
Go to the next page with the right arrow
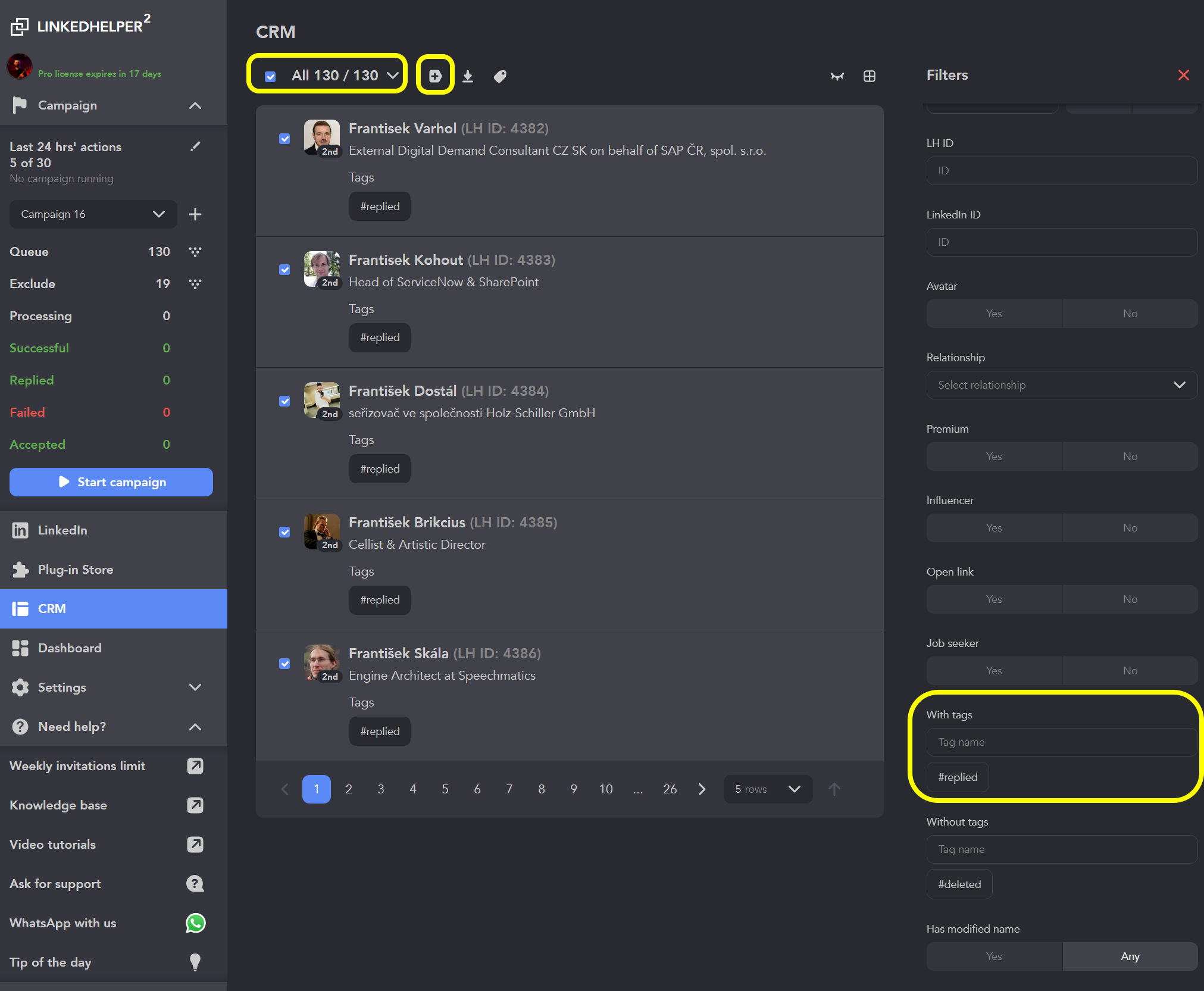(x=702, y=789)
